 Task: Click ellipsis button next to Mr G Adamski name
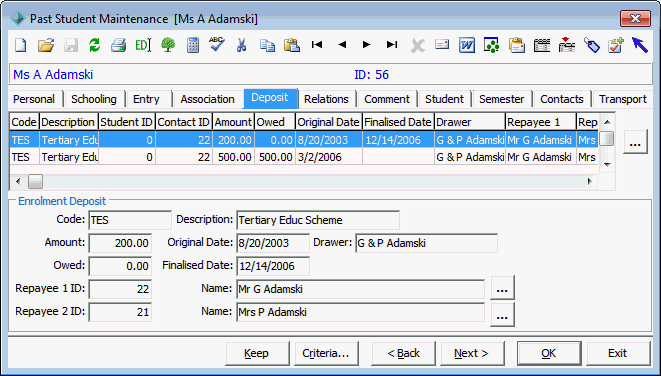click(502, 288)
